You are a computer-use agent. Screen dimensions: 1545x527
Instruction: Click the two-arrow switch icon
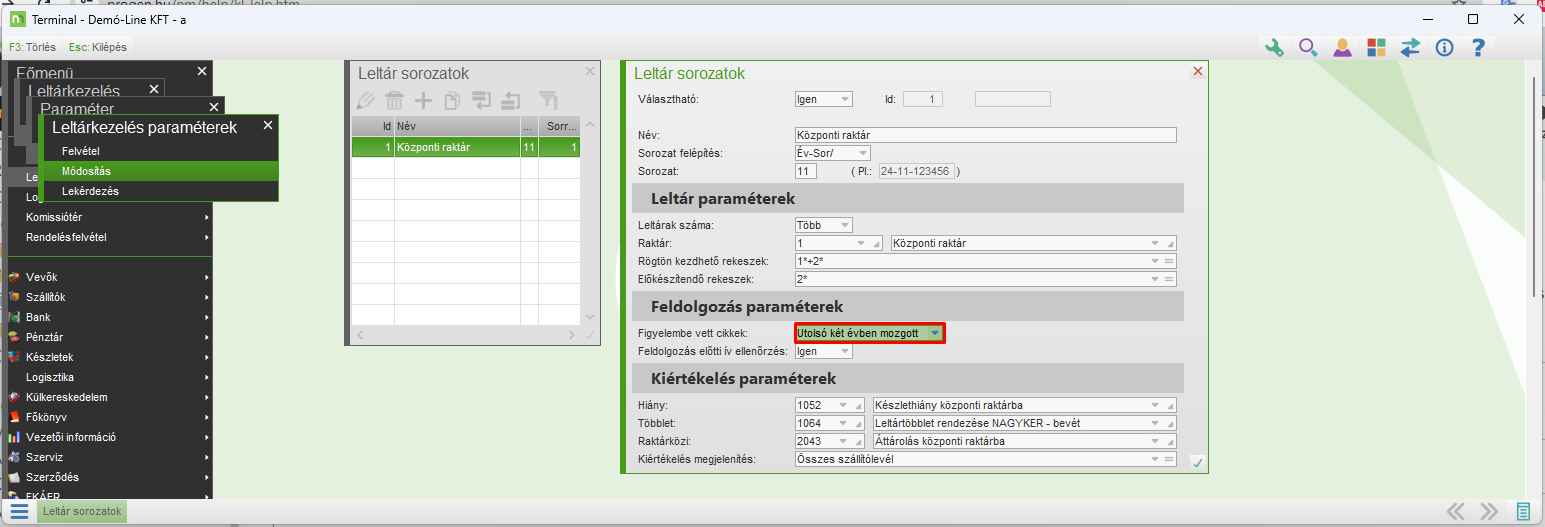(x=1410, y=47)
